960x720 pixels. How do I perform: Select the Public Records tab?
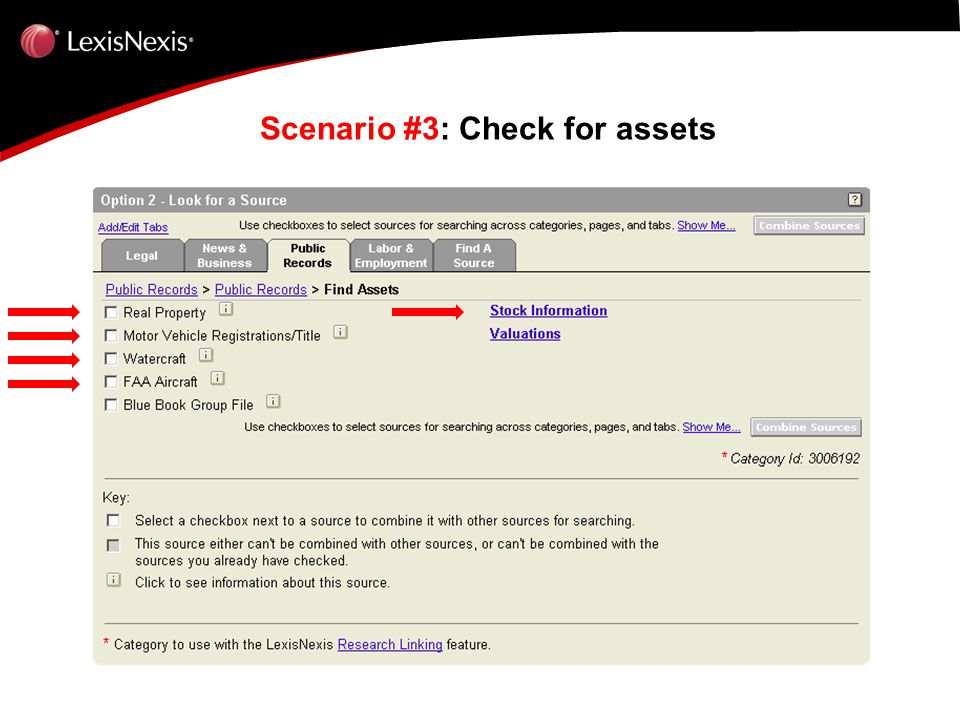[x=308, y=255]
